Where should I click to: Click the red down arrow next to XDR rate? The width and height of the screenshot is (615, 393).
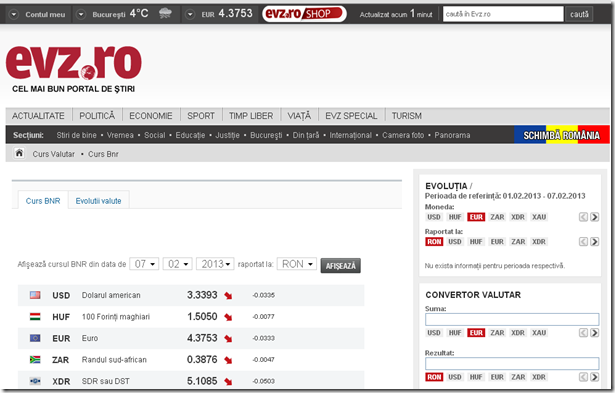[x=228, y=381]
